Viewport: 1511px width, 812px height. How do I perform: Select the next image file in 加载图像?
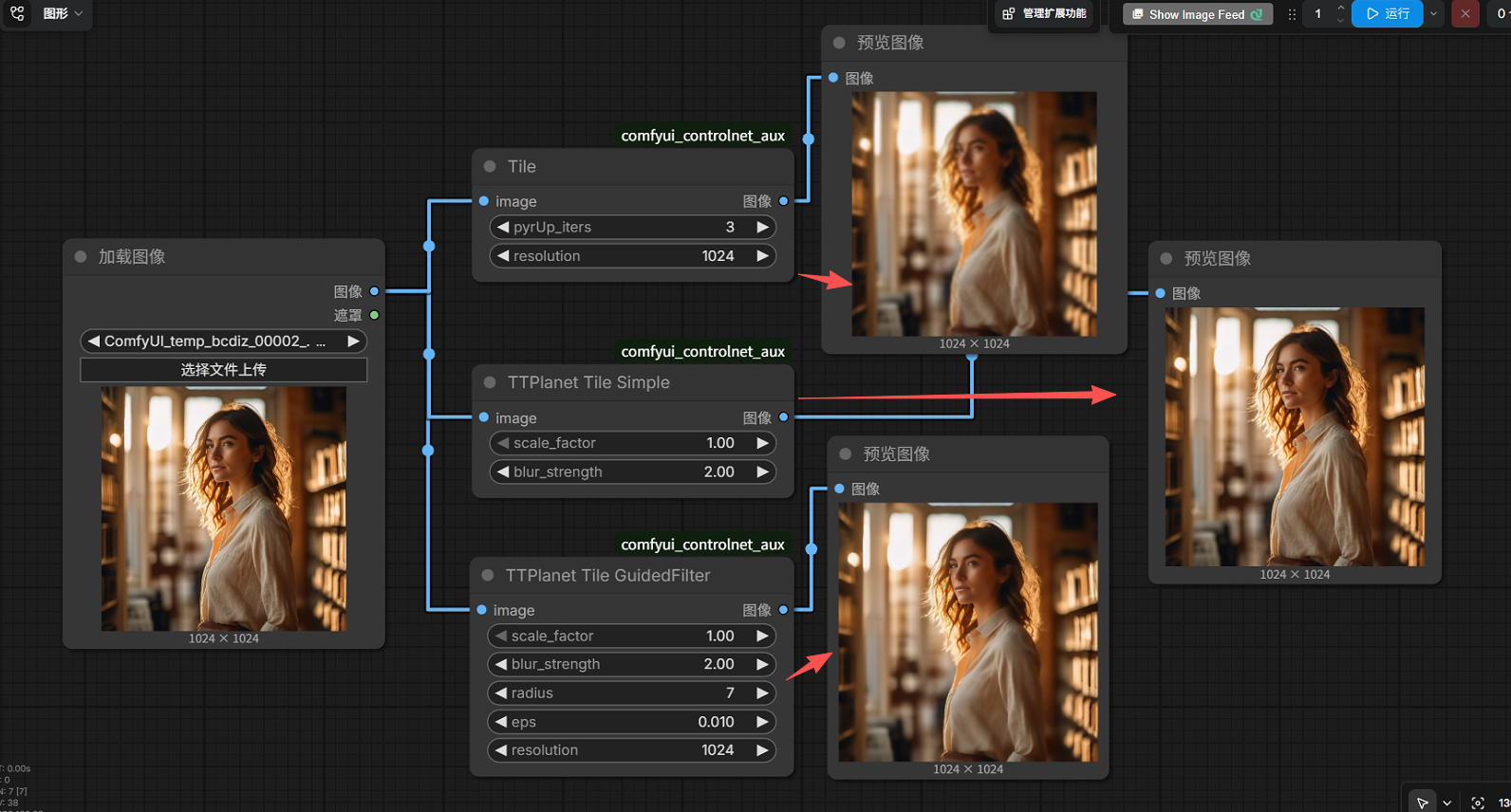pos(353,341)
